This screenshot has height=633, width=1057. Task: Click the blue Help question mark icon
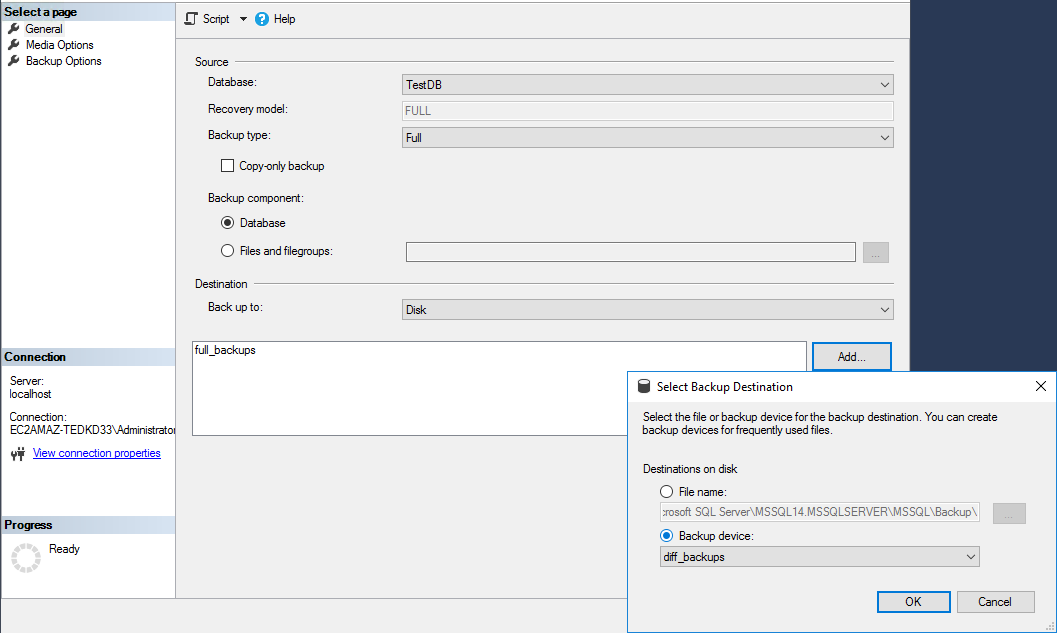pyautogui.click(x=260, y=18)
